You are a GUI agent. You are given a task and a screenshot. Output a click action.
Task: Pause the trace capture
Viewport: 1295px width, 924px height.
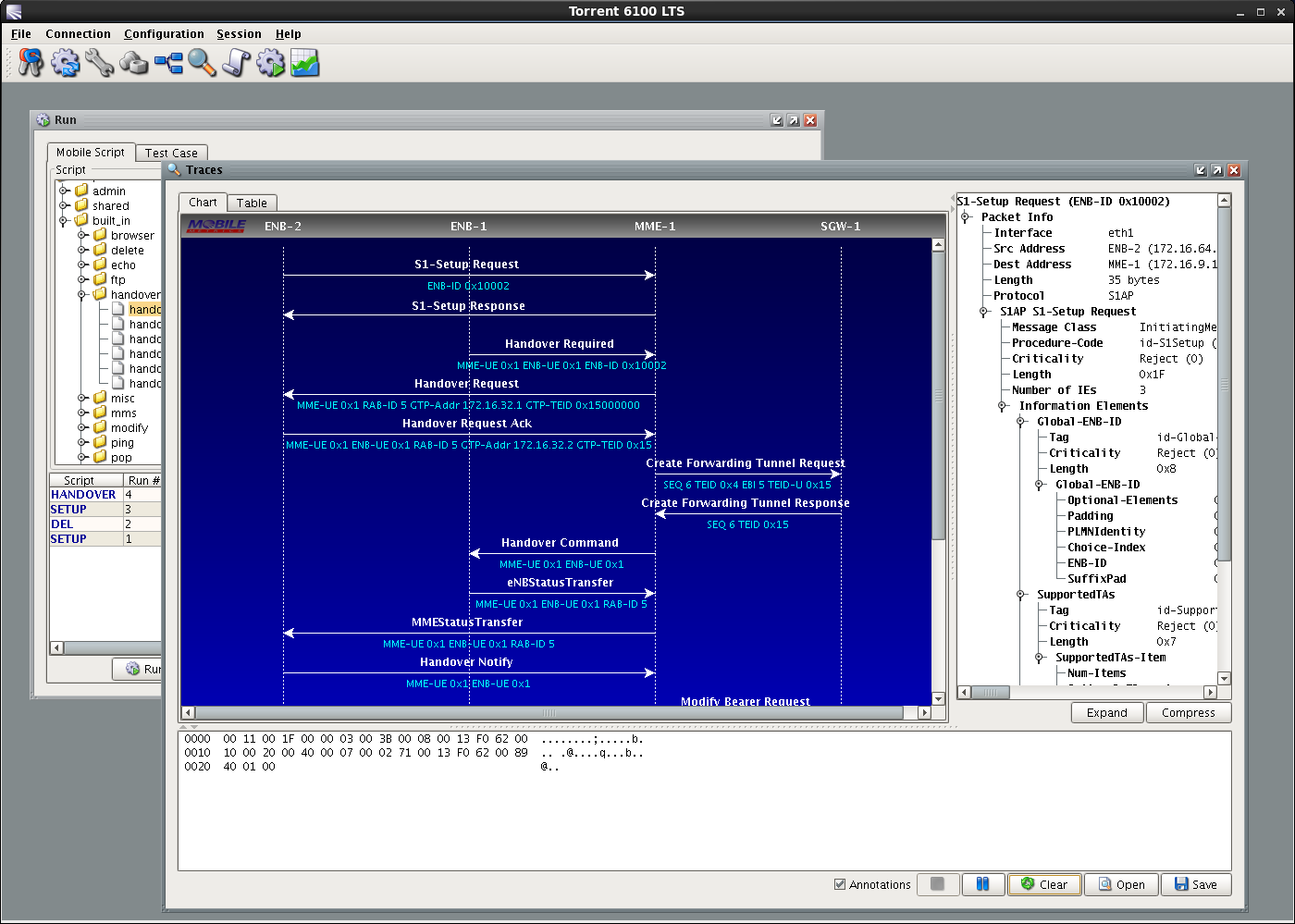982,884
